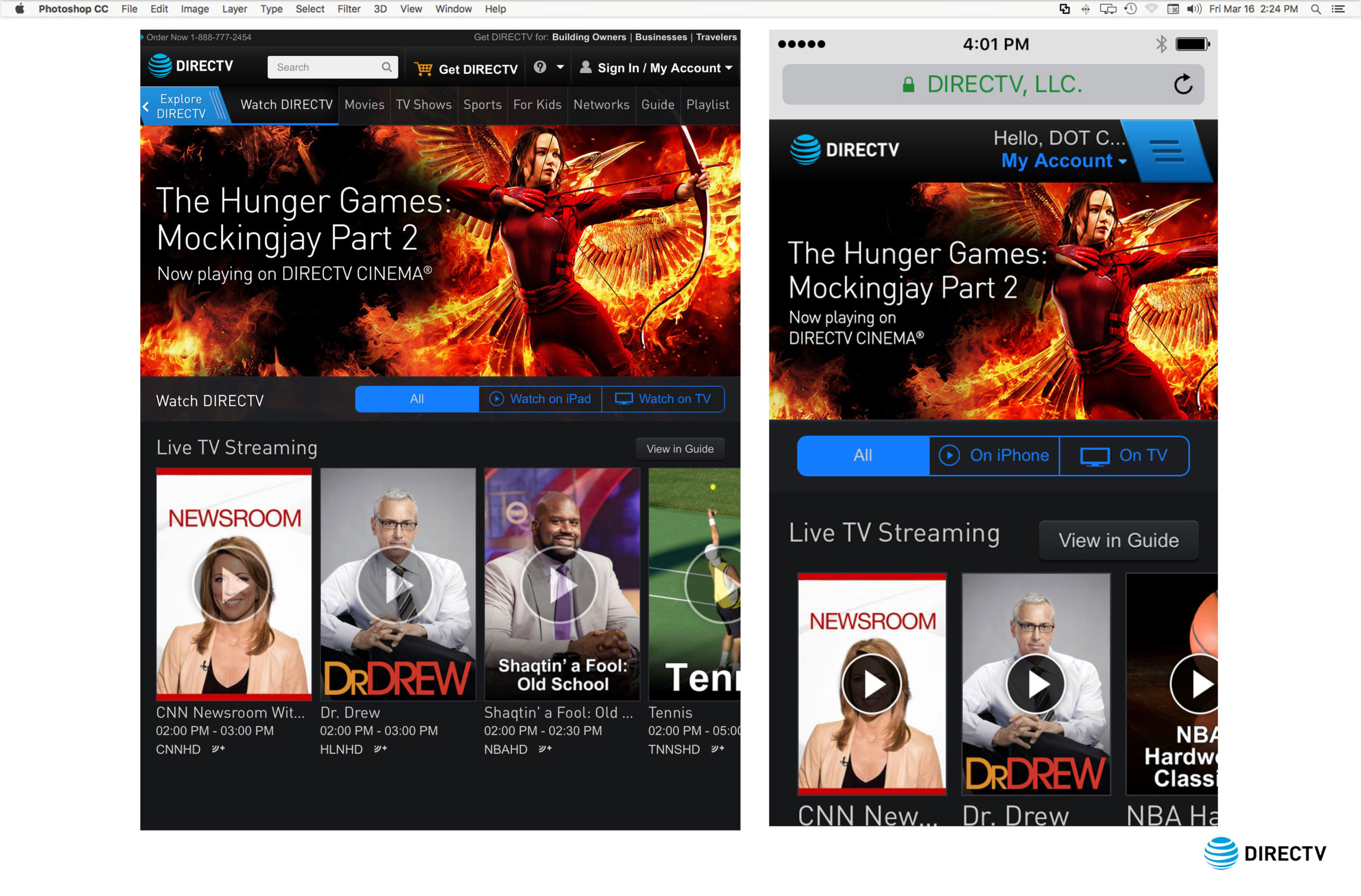Image resolution: width=1361 pixels, height=896 pixels.
Task: Play CNN Newsroom in the mobile view
Action: point(872,684)
